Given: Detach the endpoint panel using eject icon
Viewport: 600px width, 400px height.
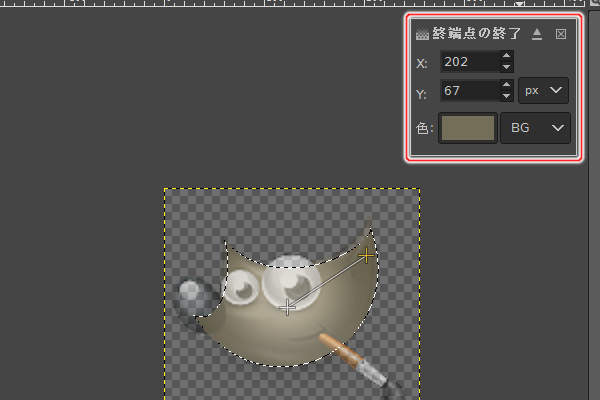Looking at the screenshot, I should pos(537,34).
